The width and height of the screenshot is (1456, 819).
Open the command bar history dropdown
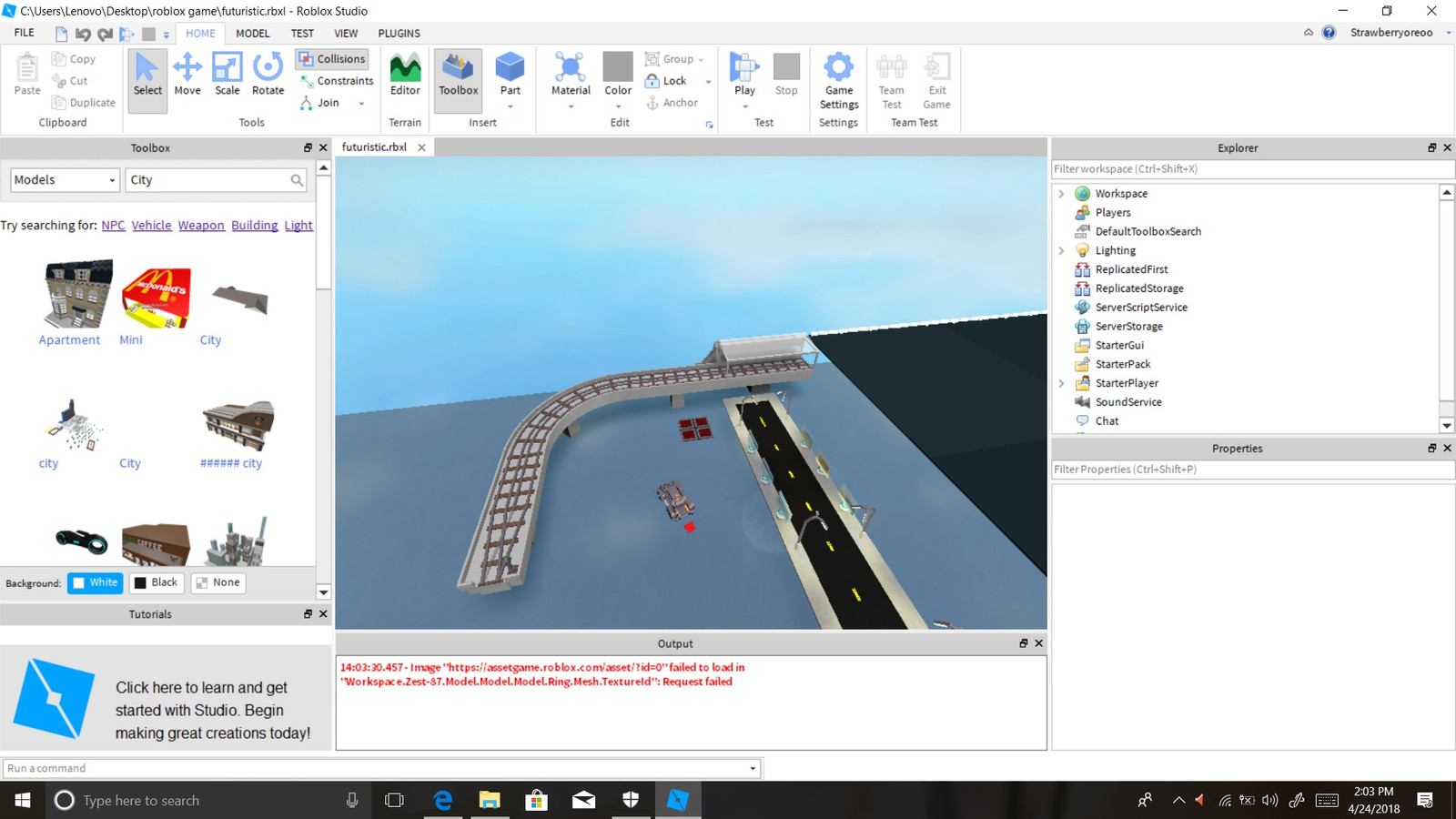[753, 769]
